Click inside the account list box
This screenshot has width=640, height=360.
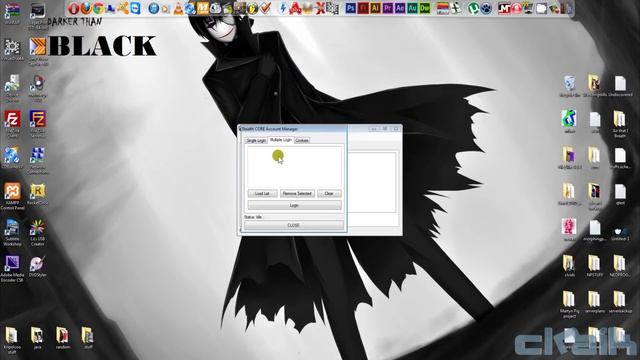pyautogui.click(x=294, y=167)
